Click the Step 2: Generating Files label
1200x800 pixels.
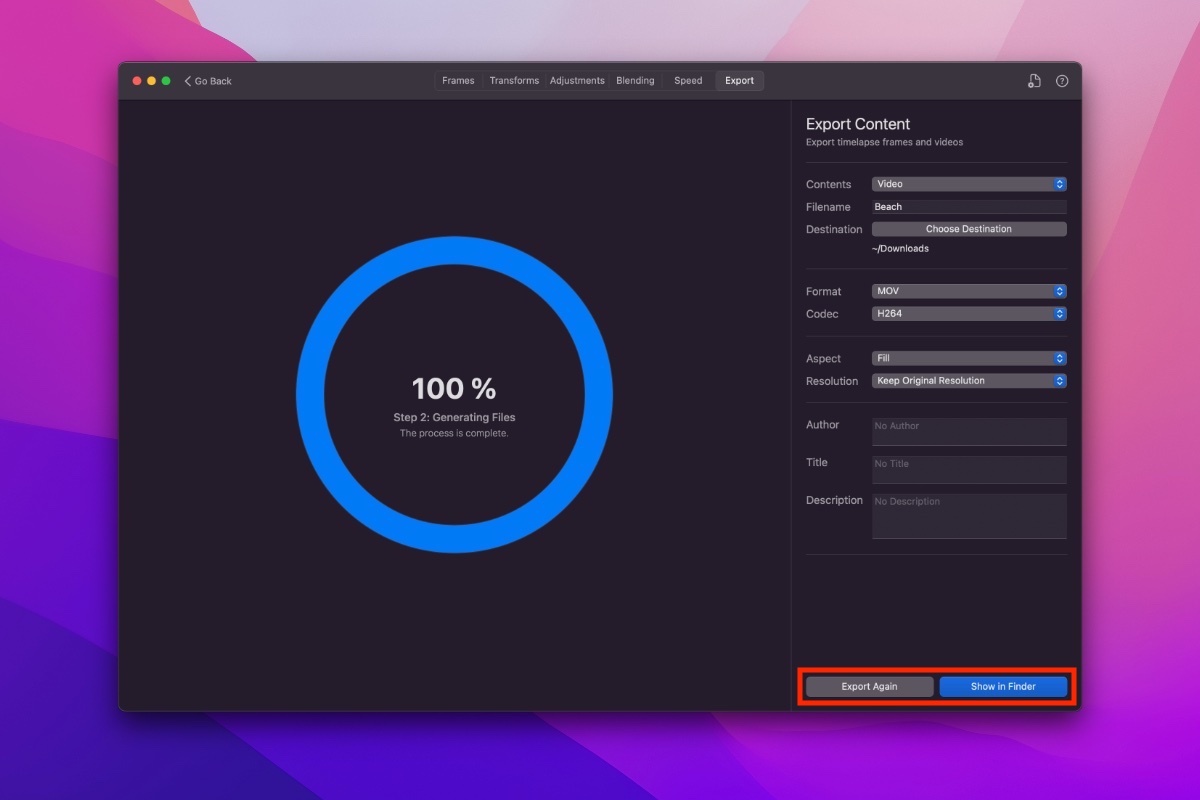point(454,417)
